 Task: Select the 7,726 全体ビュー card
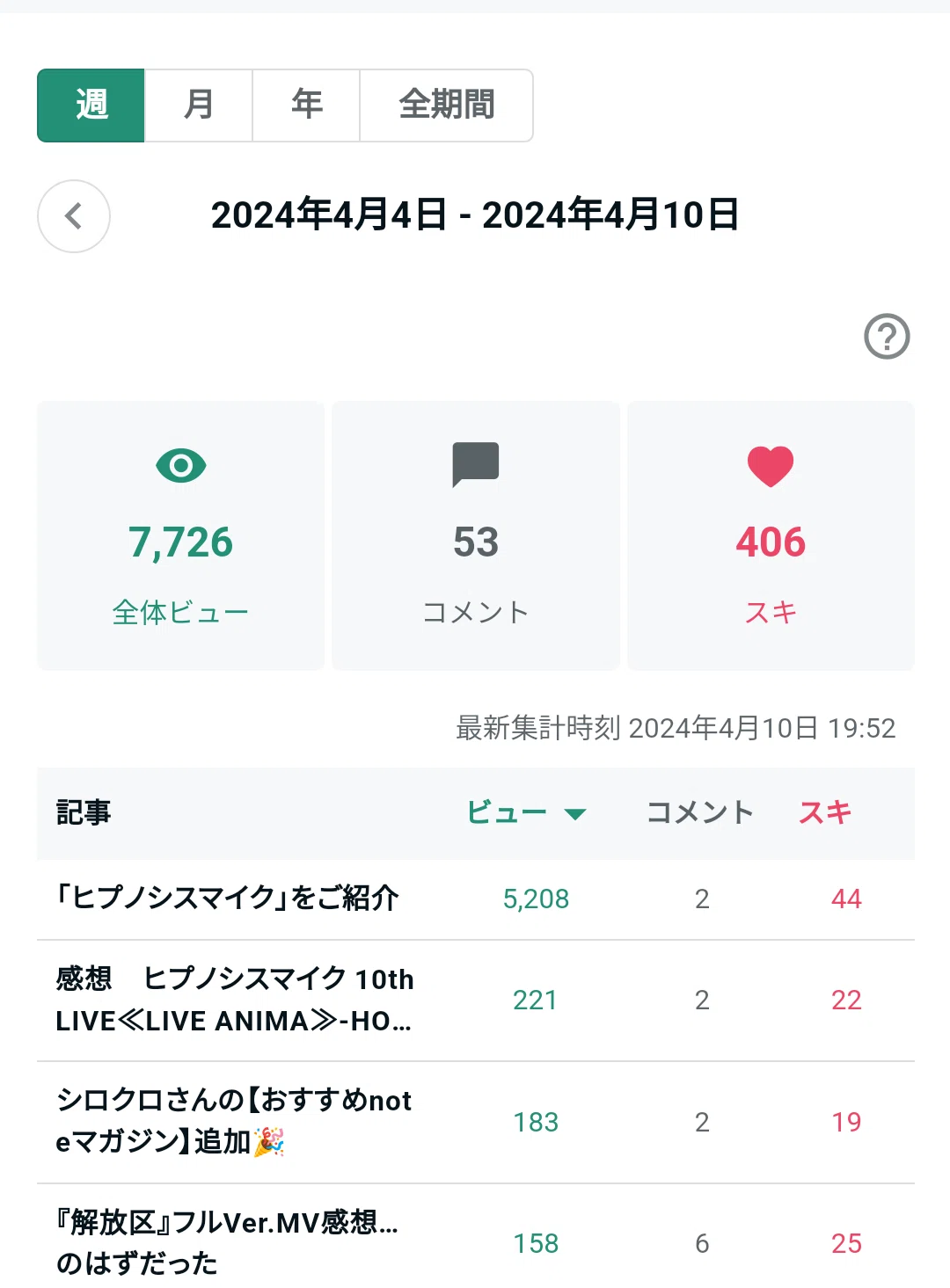click(x=181, y=535)
